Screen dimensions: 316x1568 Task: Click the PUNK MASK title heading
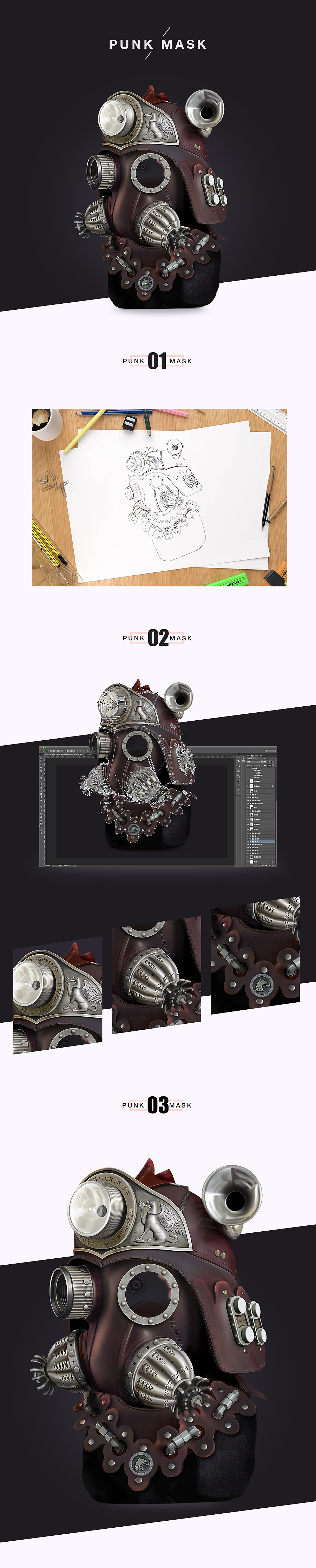click(158, 45)
